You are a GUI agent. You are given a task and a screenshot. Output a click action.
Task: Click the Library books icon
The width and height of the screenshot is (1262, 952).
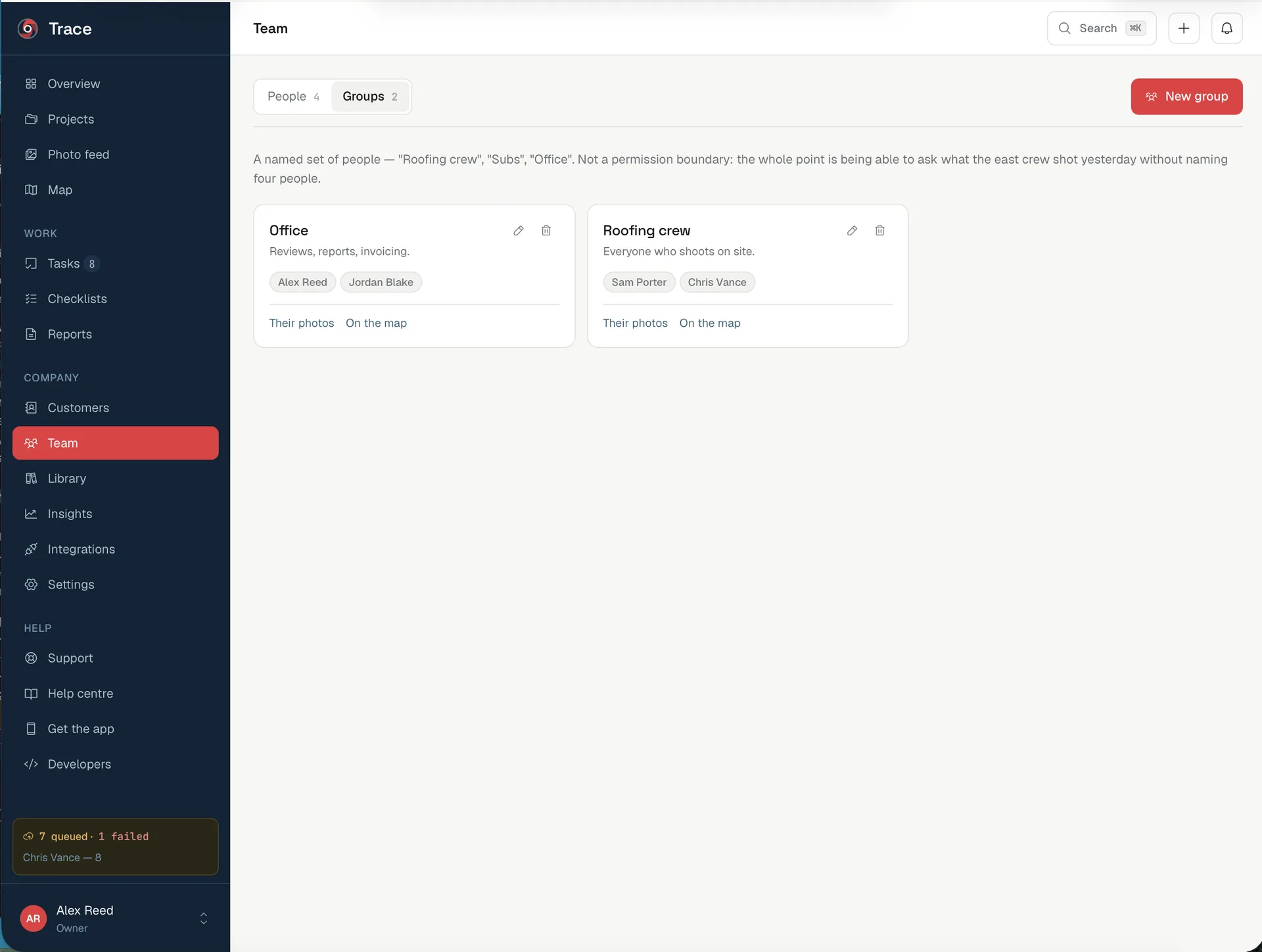click(31, 479)
